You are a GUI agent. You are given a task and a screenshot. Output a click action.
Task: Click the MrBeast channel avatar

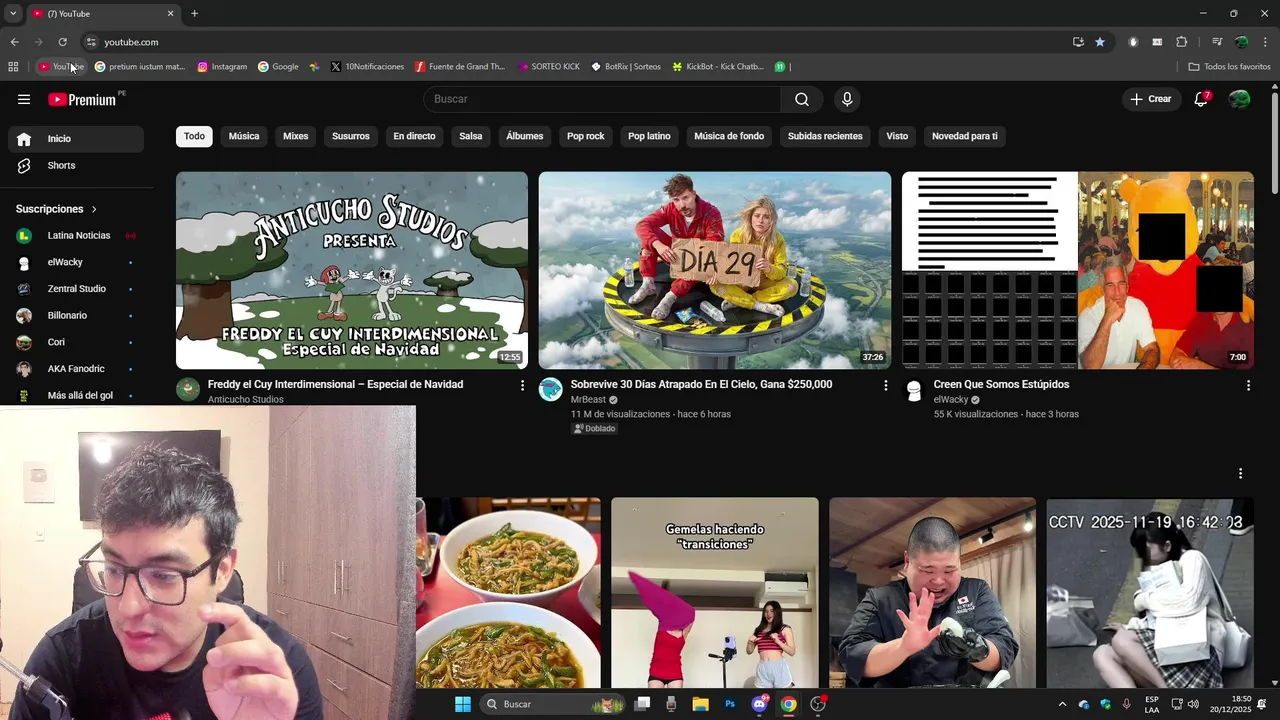[551, 389]
